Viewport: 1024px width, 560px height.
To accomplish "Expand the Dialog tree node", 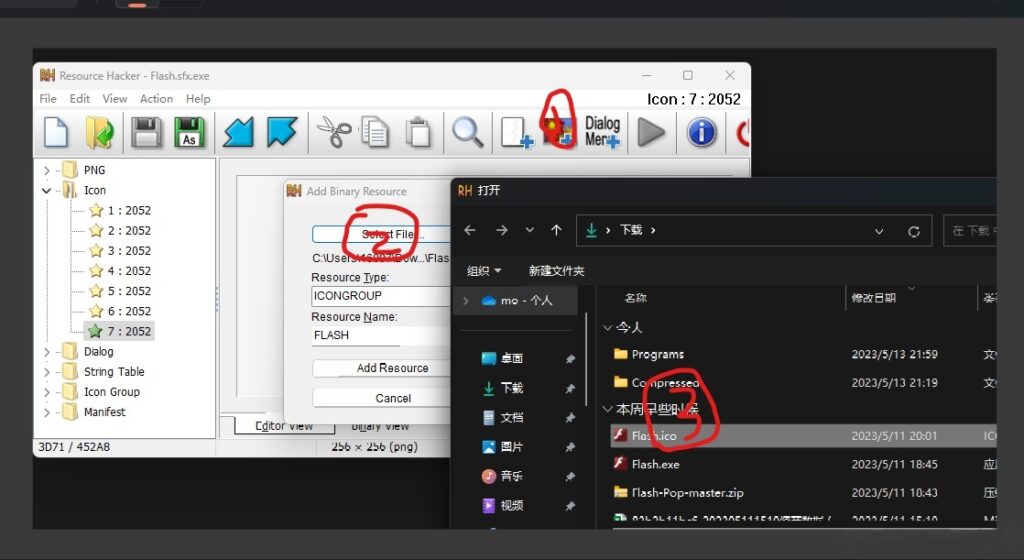I will (46, 352).
